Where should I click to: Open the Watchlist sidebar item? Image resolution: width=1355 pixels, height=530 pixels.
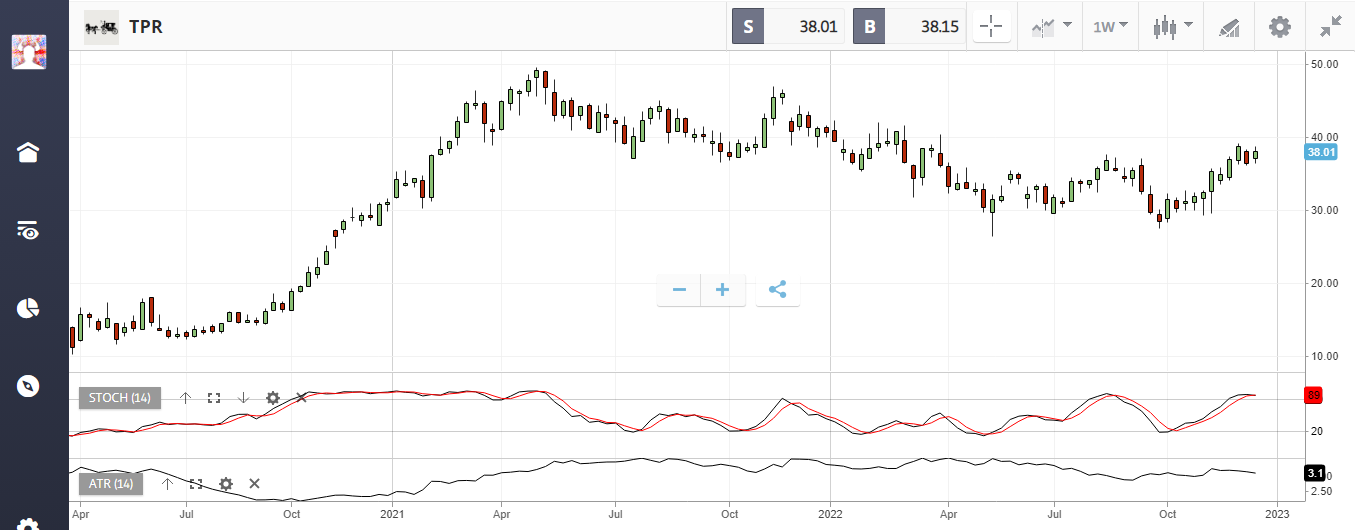(x=28, y=231)
